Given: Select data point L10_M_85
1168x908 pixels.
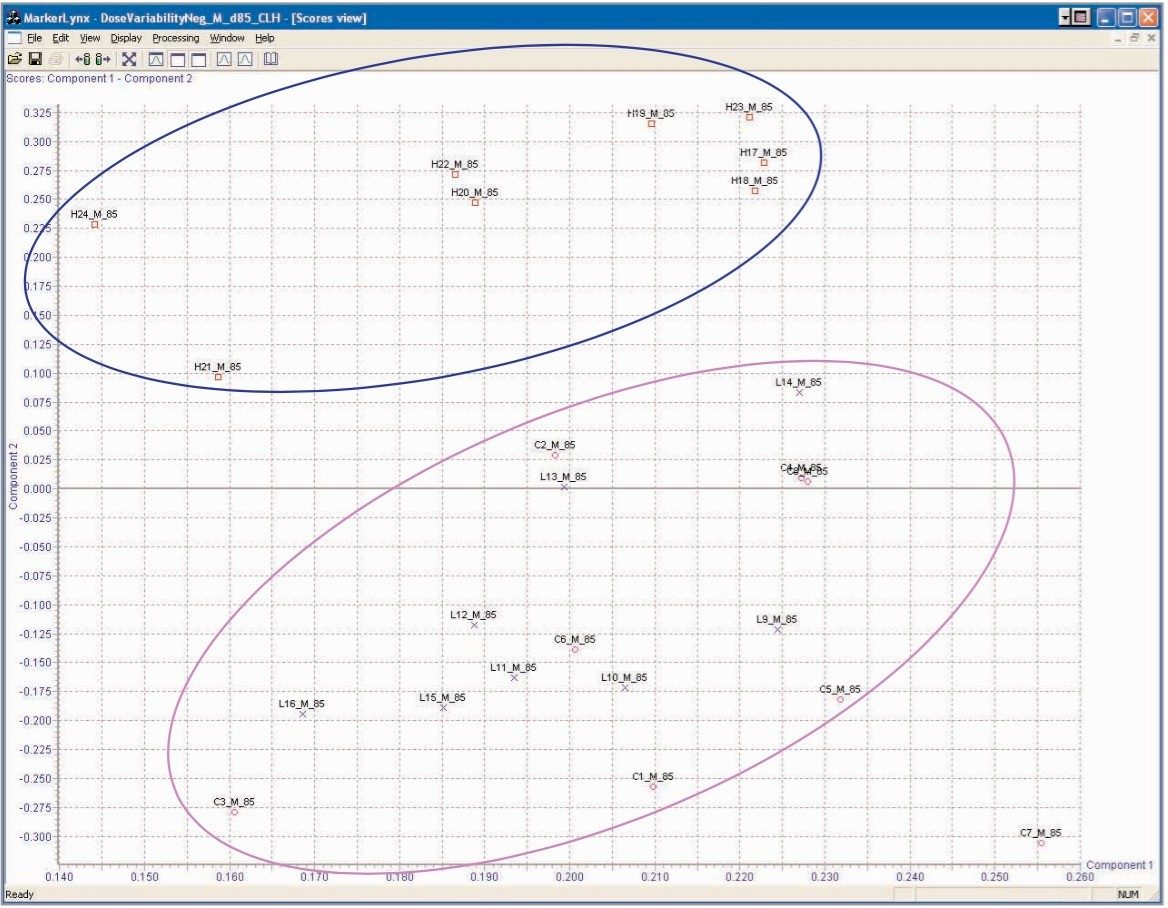Looking at the screenshot, I should tap(625, 688).
